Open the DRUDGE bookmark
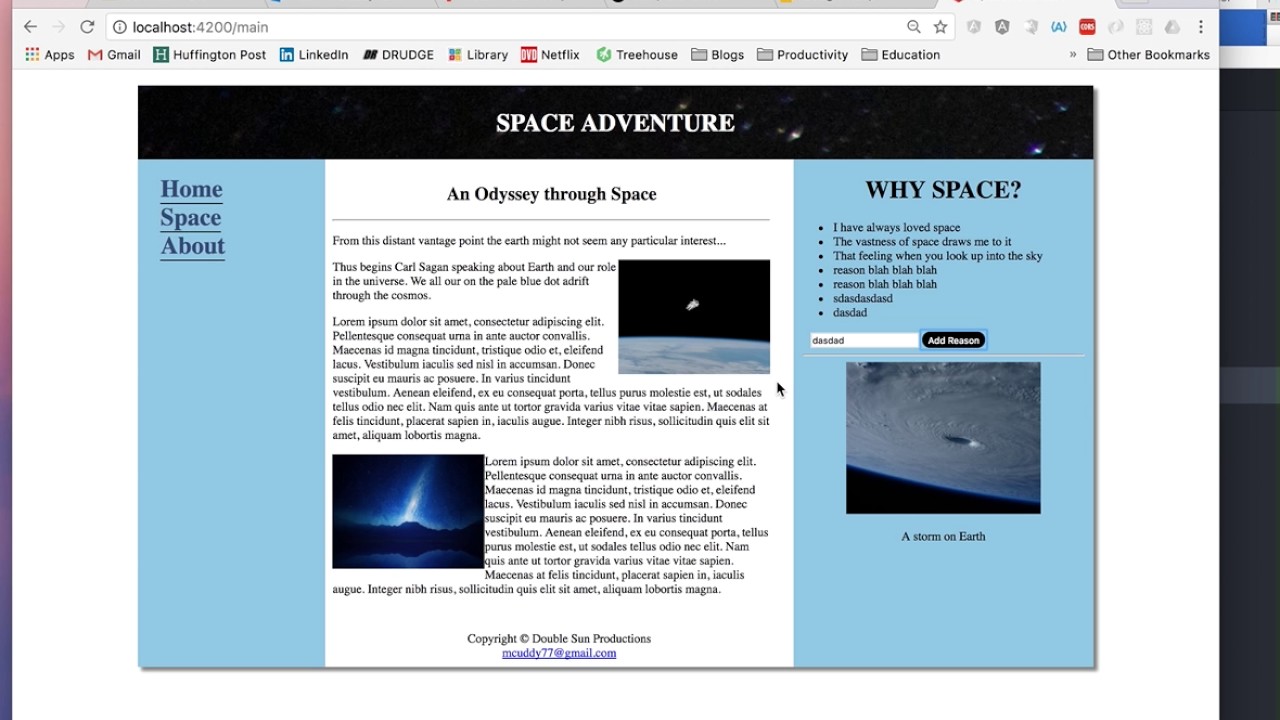Screen dimensions: 1280x720 coord(398,55)
